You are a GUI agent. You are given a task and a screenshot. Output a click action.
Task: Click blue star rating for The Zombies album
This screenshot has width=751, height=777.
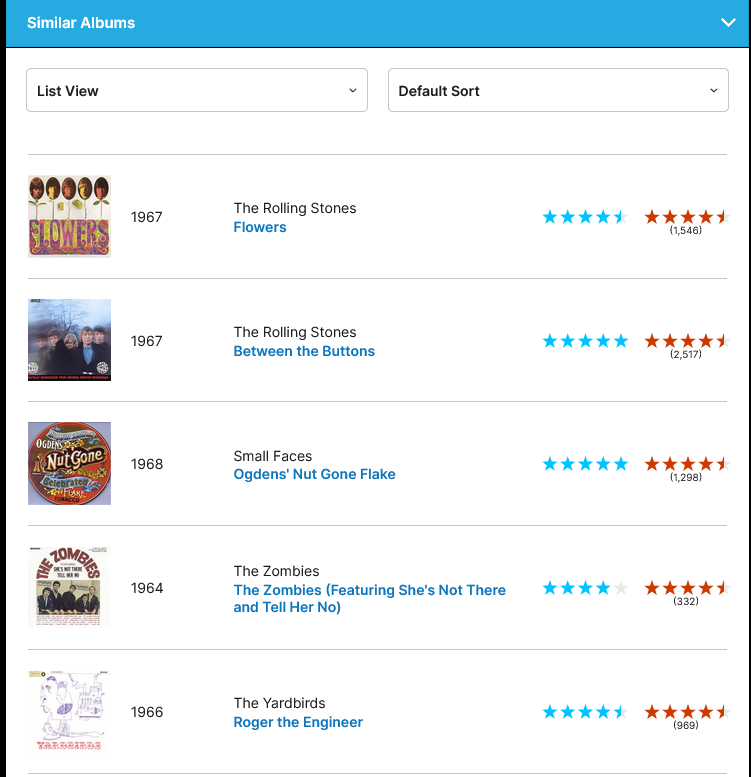click(585, 588)
